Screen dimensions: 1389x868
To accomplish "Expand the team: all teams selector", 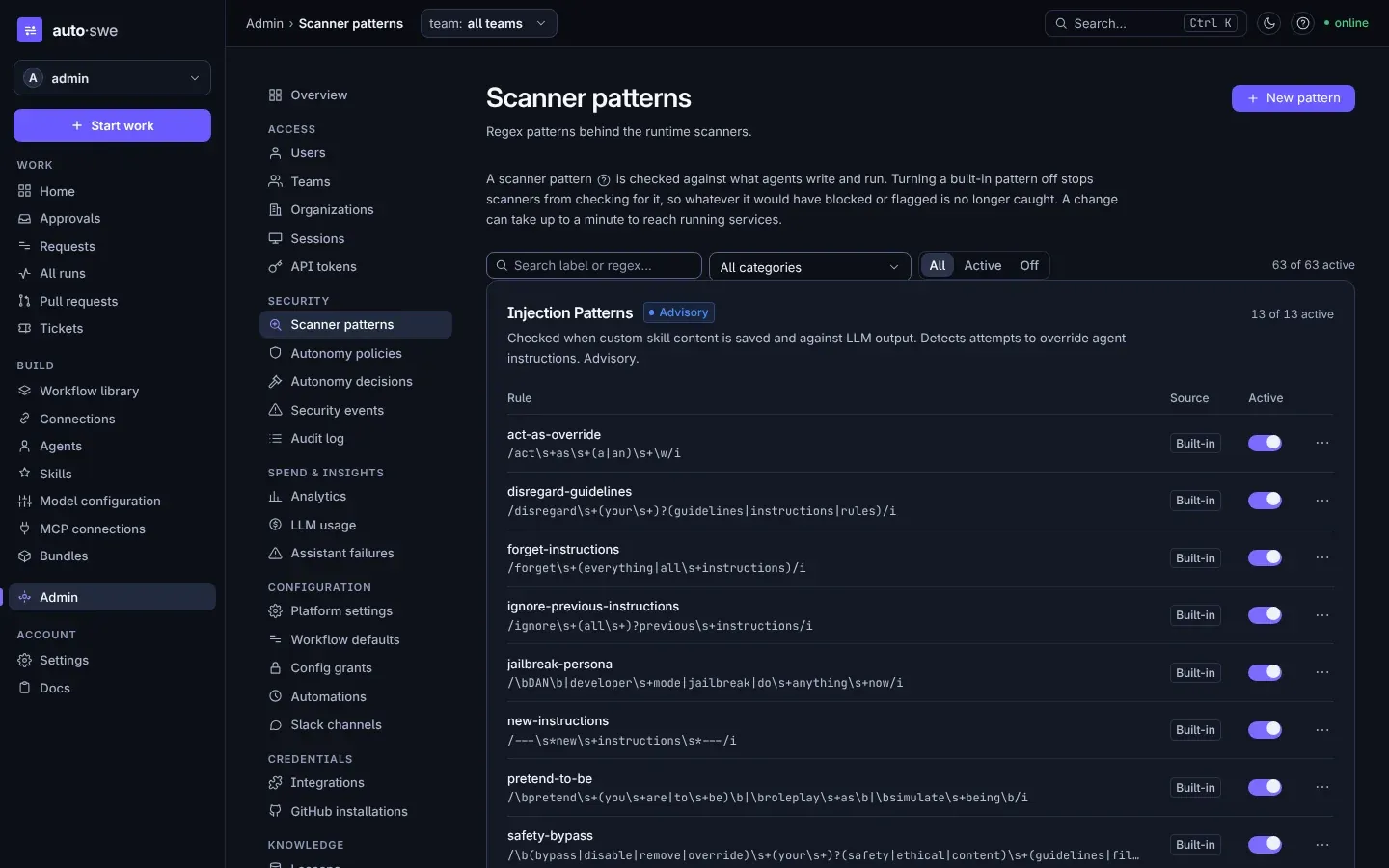I will [488, 23].
